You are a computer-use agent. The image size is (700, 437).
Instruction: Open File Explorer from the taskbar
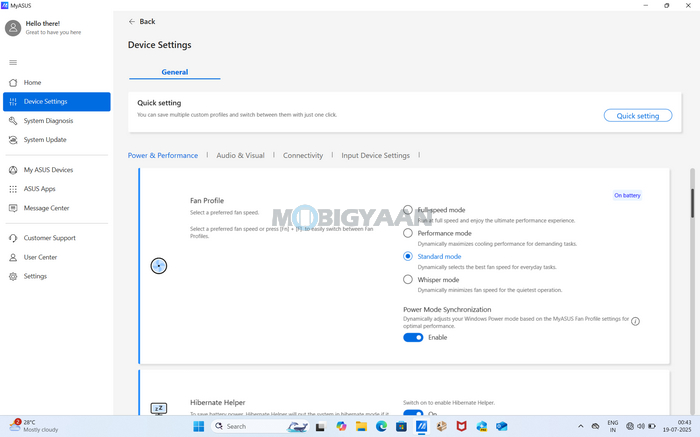pyautogui.click(x=361, y=426)
